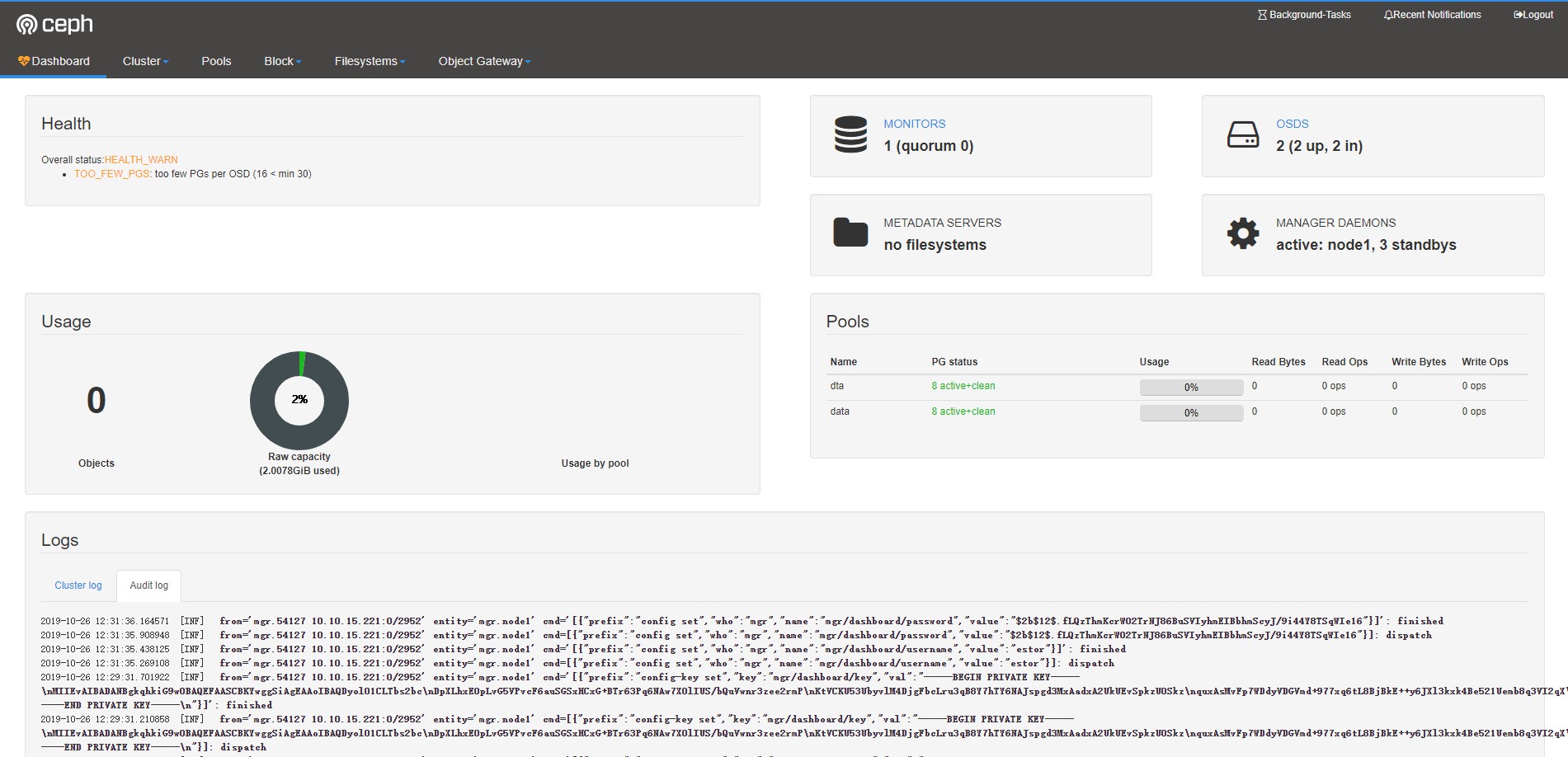Click the 'Usage by pool' label
This screenshot has width=1568, height=757.
[x=595, y=463]
